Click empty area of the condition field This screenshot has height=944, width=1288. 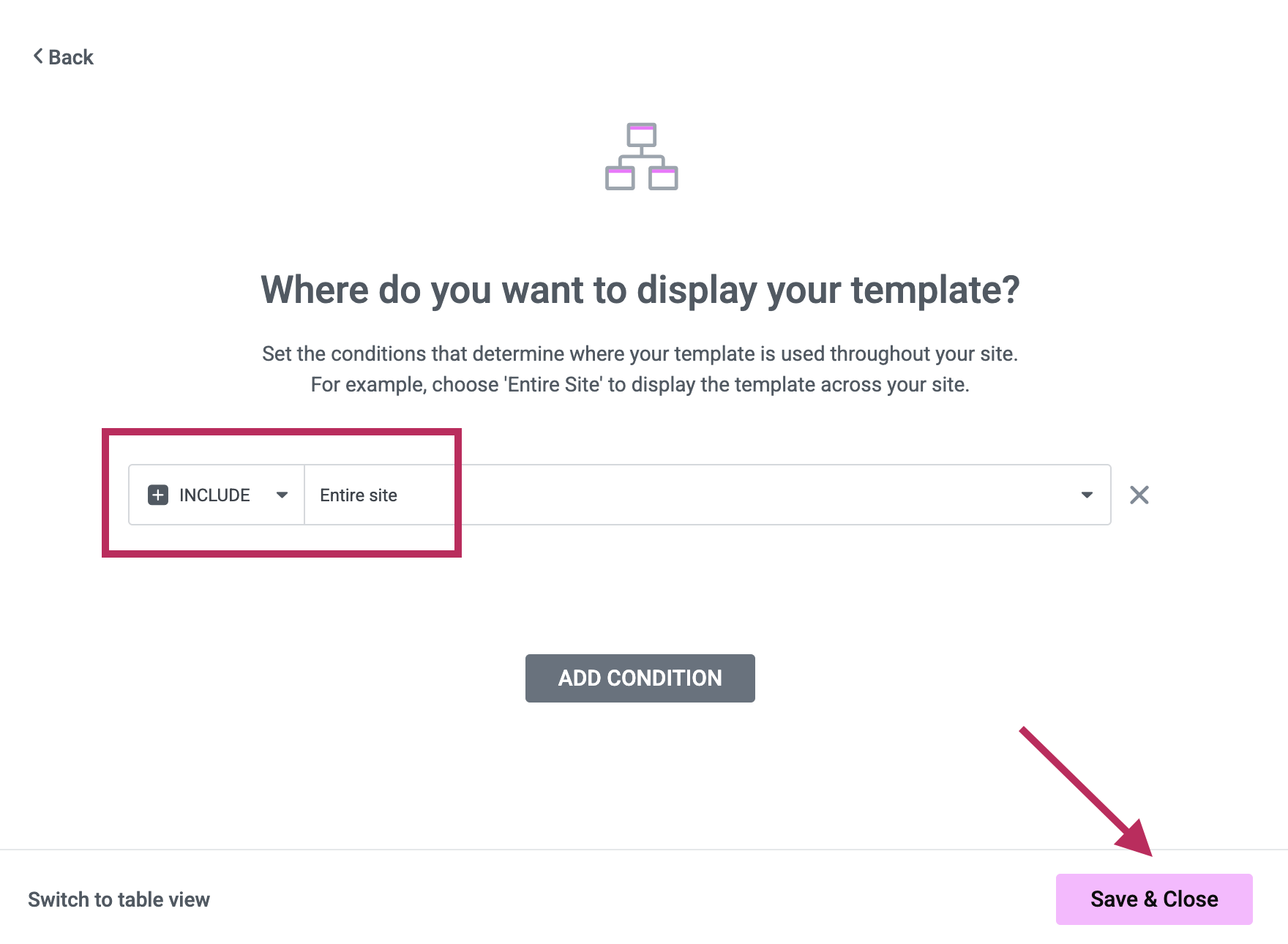pos(732,495)
